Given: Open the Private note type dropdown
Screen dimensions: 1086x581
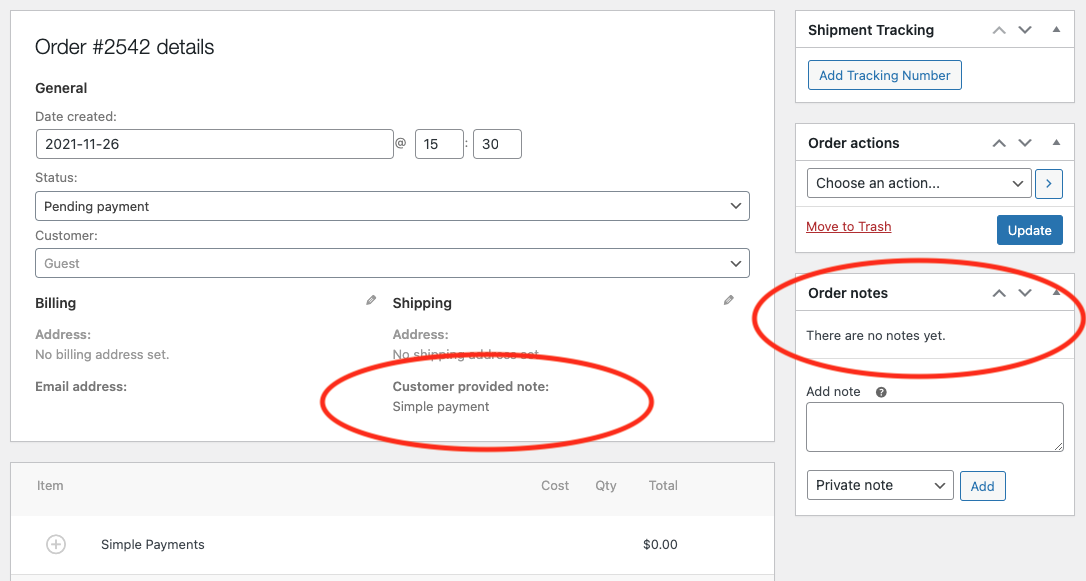Looking at the screenshot, I should tap(880, 485).
